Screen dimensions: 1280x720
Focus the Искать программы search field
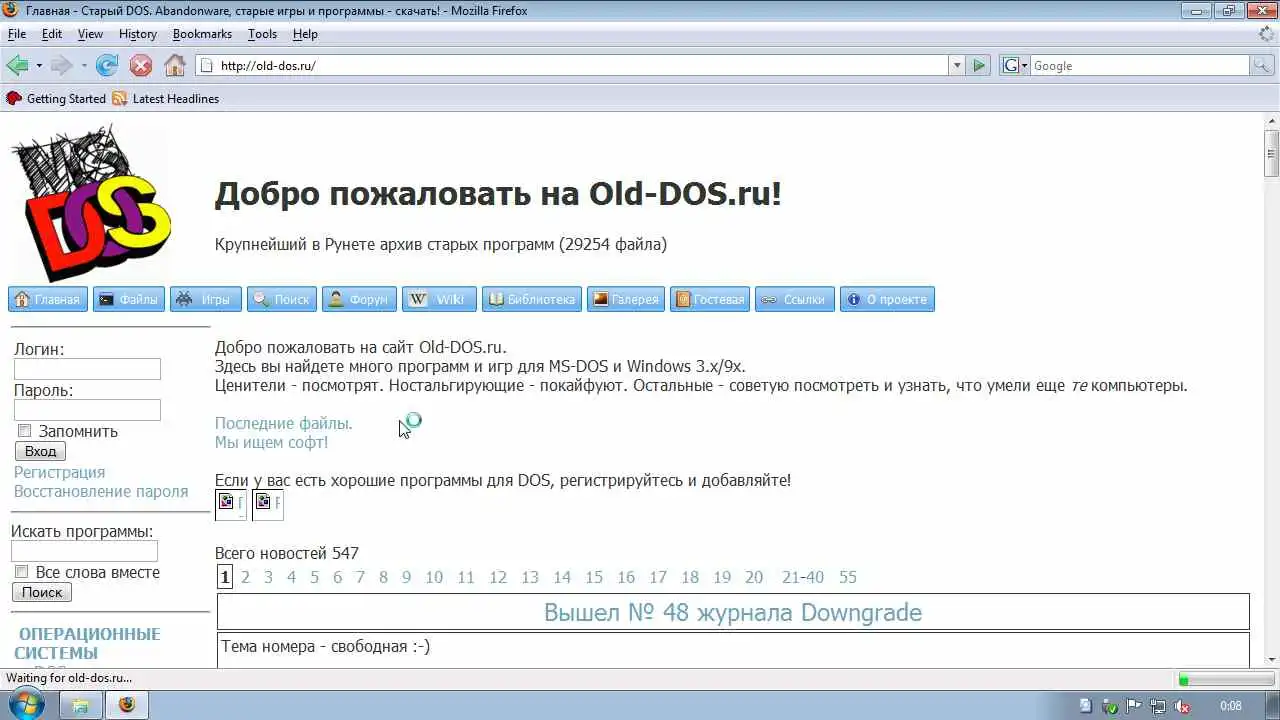coord(84,551)
